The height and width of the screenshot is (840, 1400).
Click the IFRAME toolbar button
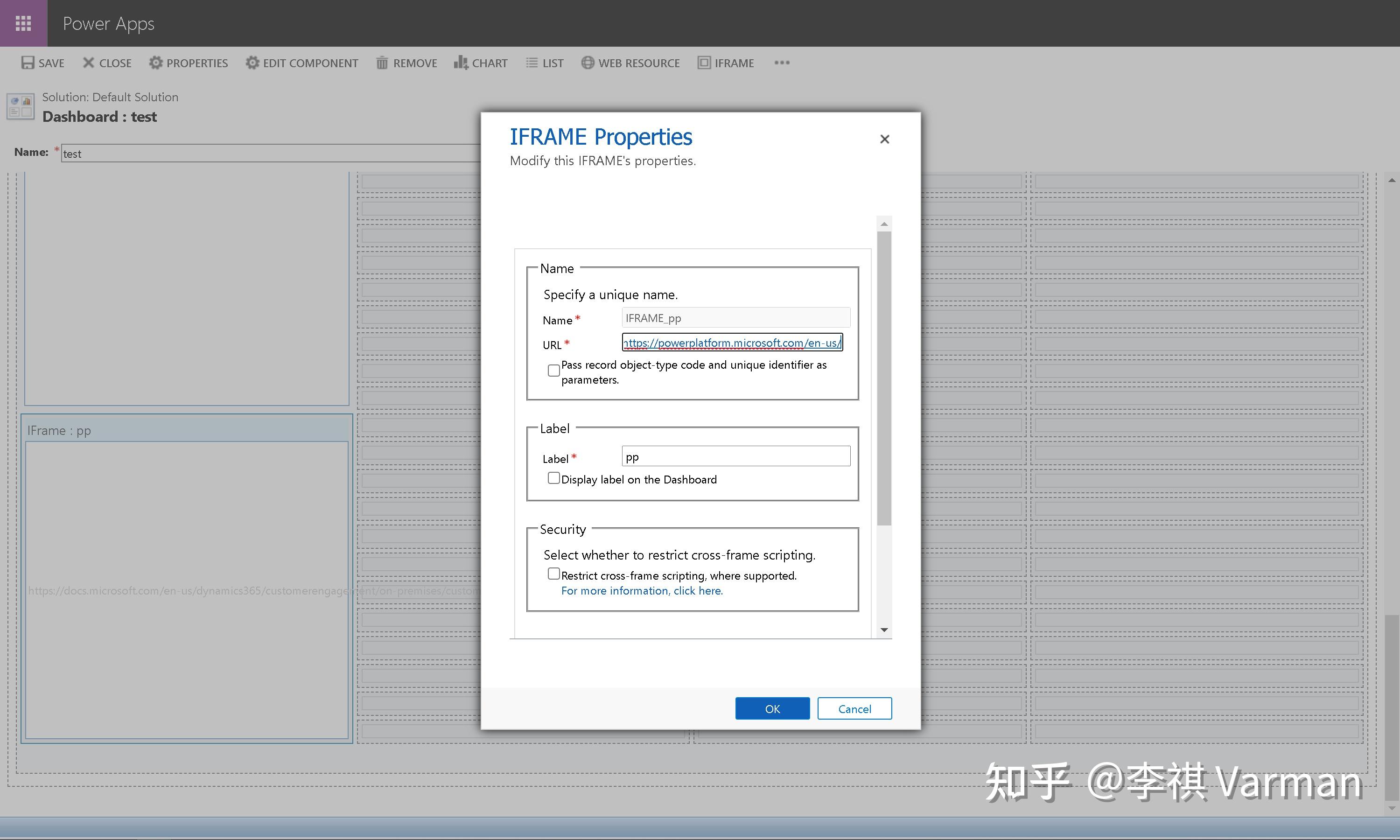coord(726,63)
